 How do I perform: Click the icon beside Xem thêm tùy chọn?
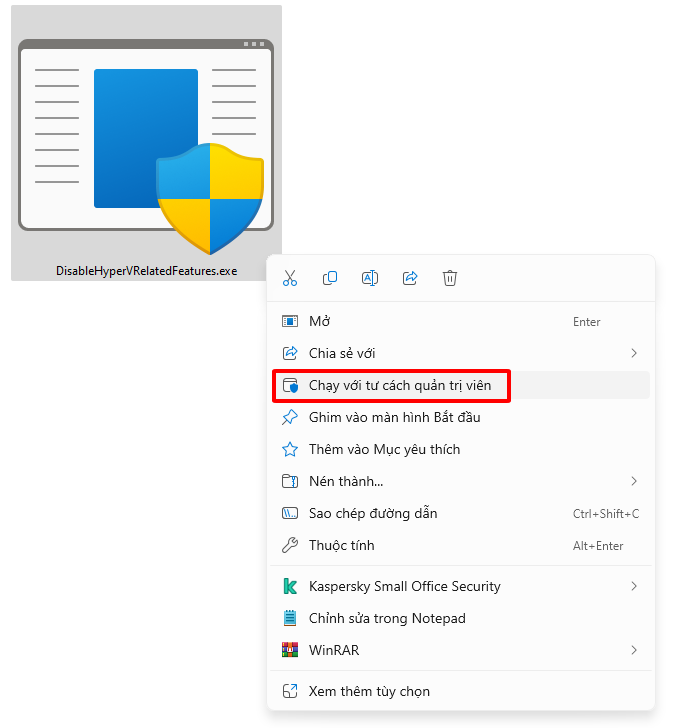click(290, 691)
